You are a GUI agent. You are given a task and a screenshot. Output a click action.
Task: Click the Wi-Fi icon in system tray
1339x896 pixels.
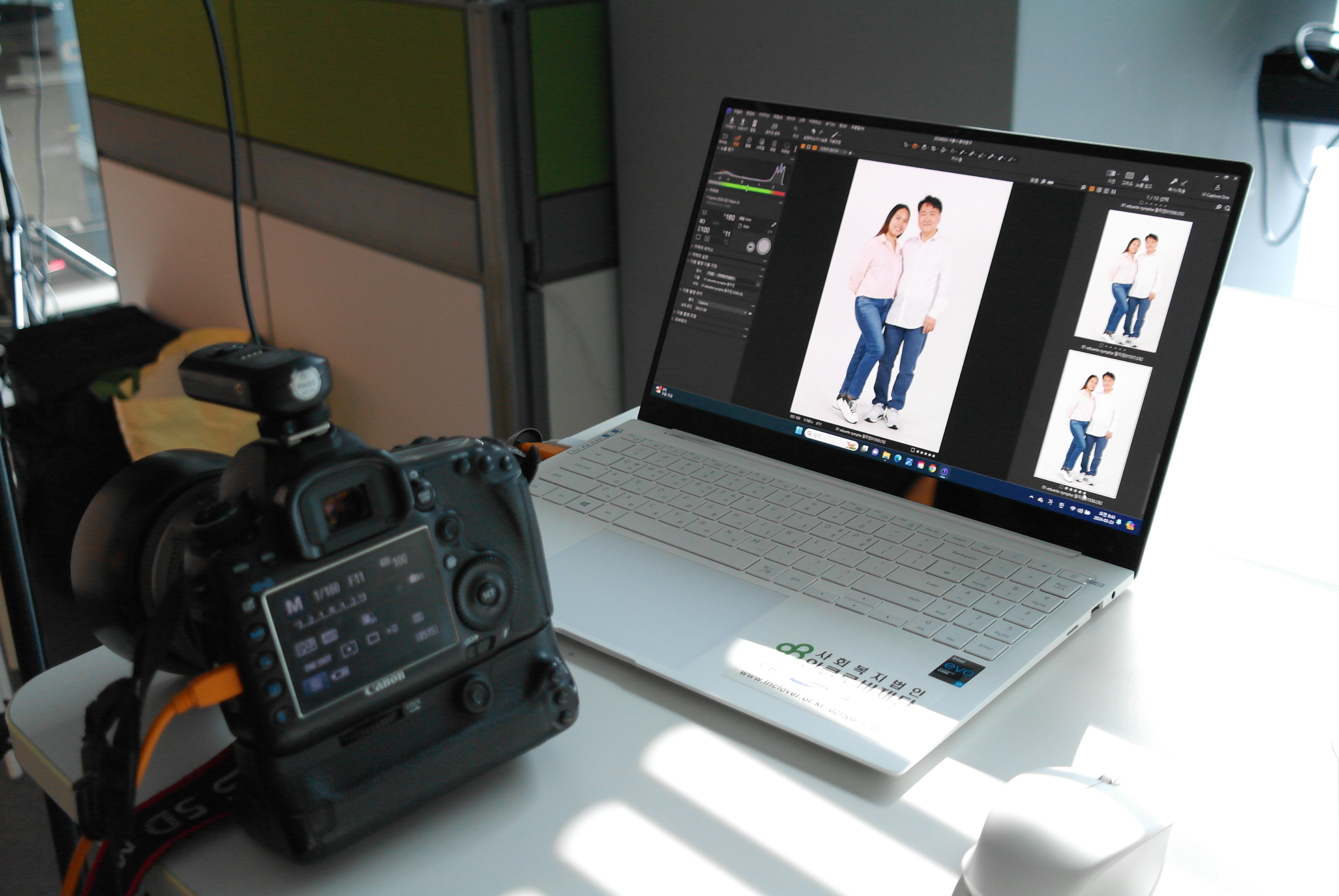(x=1073, y=508)
